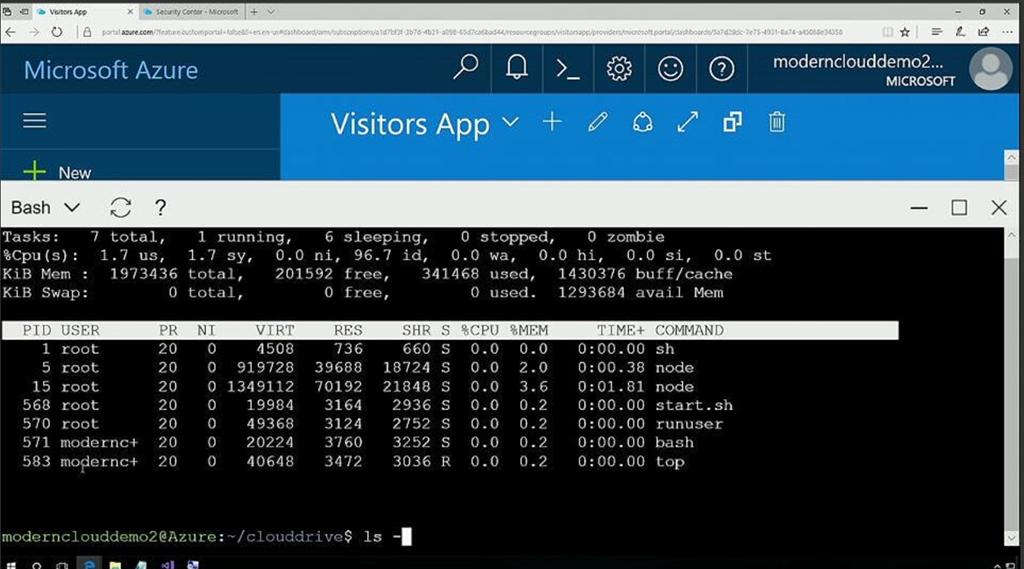Go back in the browser

(x=10, y=32)
